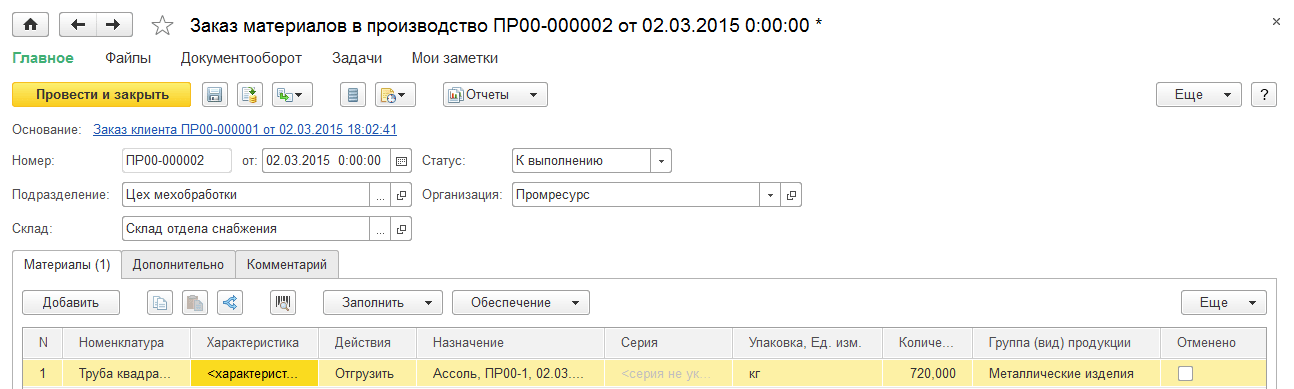Click the save (floppy disk) icon
The image size is (1294, 389).
point(214,95)
